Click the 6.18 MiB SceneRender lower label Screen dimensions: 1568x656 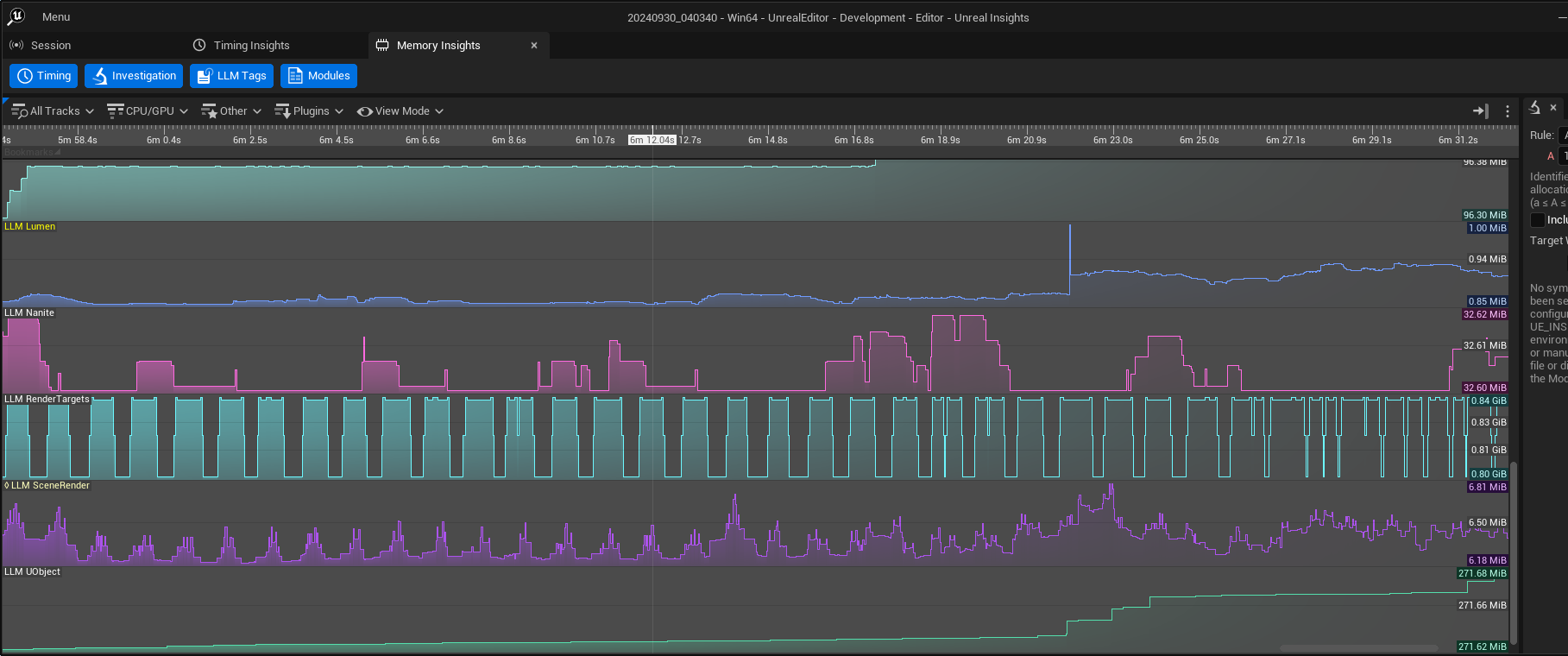tap(1487, 561)
